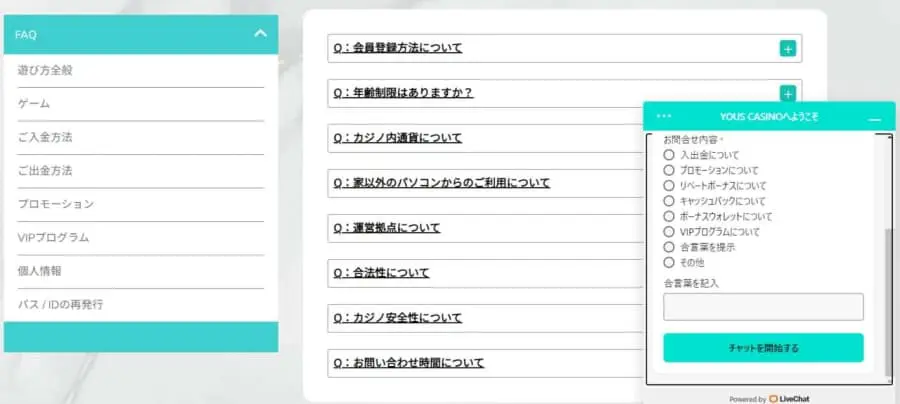Focus the 合言葉を記入 text field
This screenshot has height=404, width=900.
(763, 307)
